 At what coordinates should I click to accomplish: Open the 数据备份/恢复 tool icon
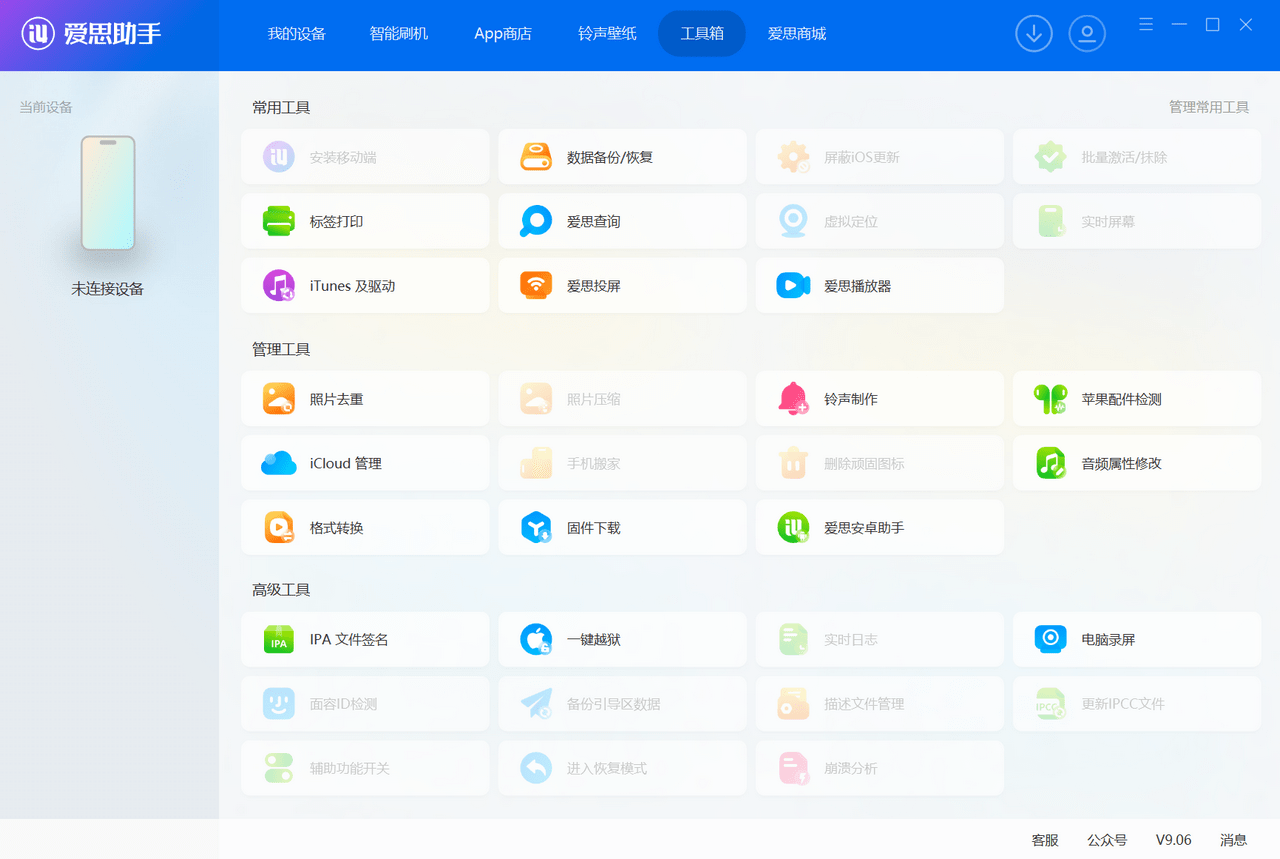[x=536, y=157]
